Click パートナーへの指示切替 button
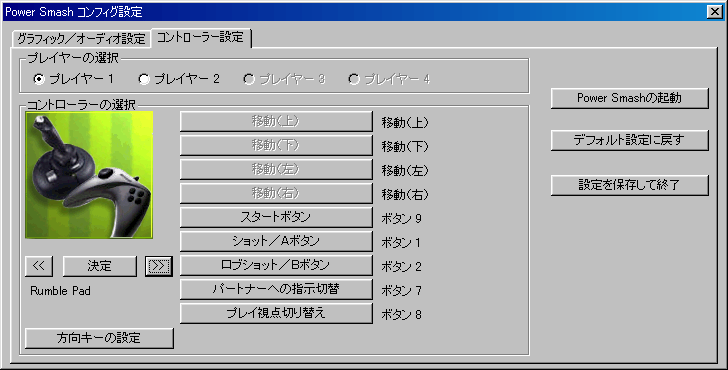Image resolution: width=728 pixels, height=370 pixels. pos(276,289)
